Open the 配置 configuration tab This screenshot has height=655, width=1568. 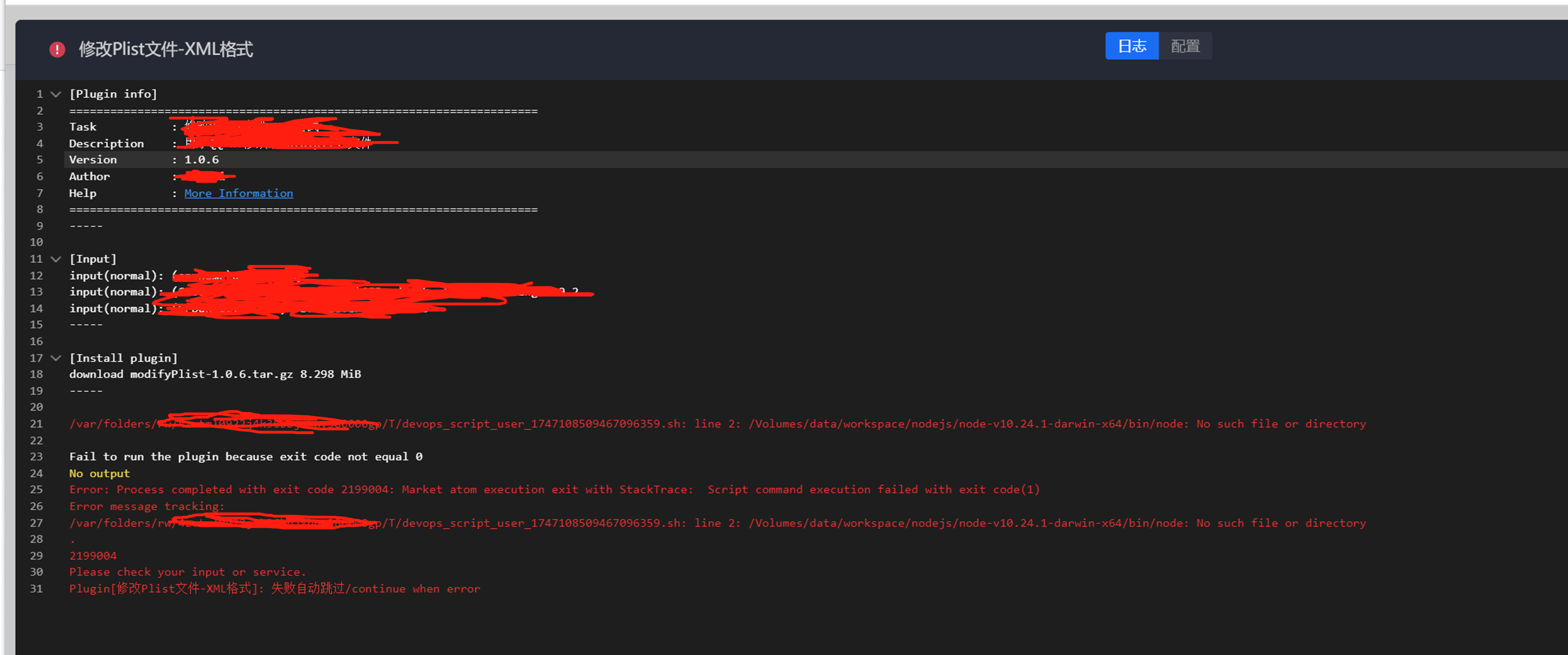[1184, 46]
